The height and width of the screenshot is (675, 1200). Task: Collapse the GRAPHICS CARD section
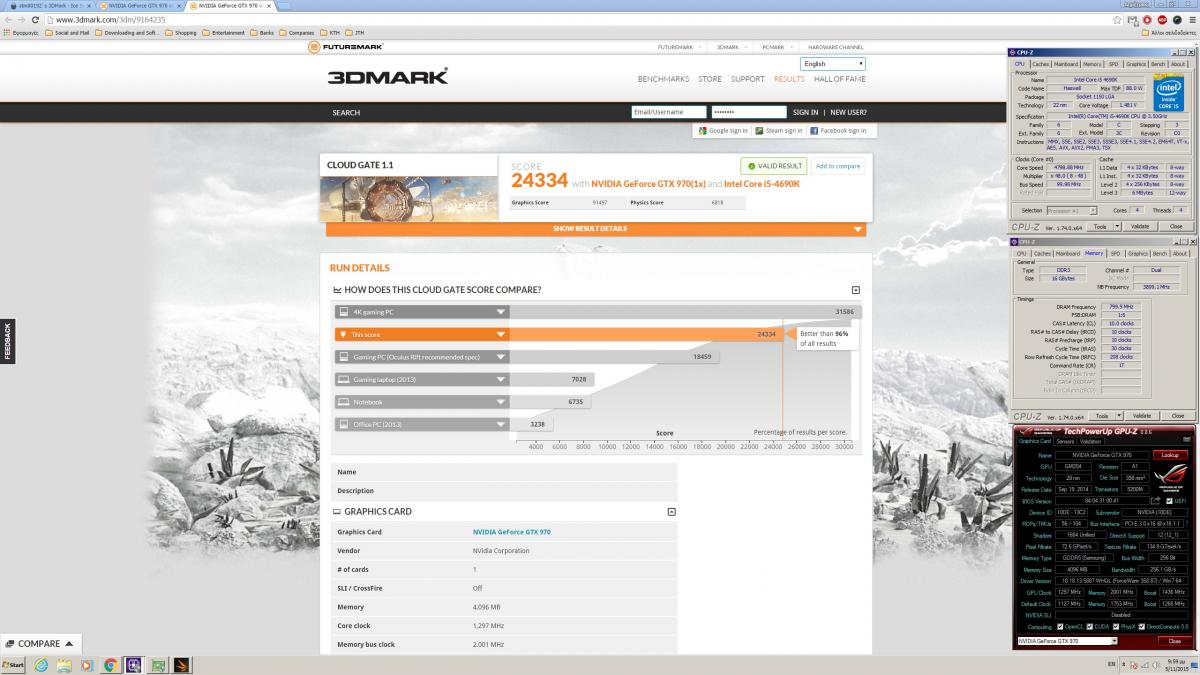pos(671,511)
